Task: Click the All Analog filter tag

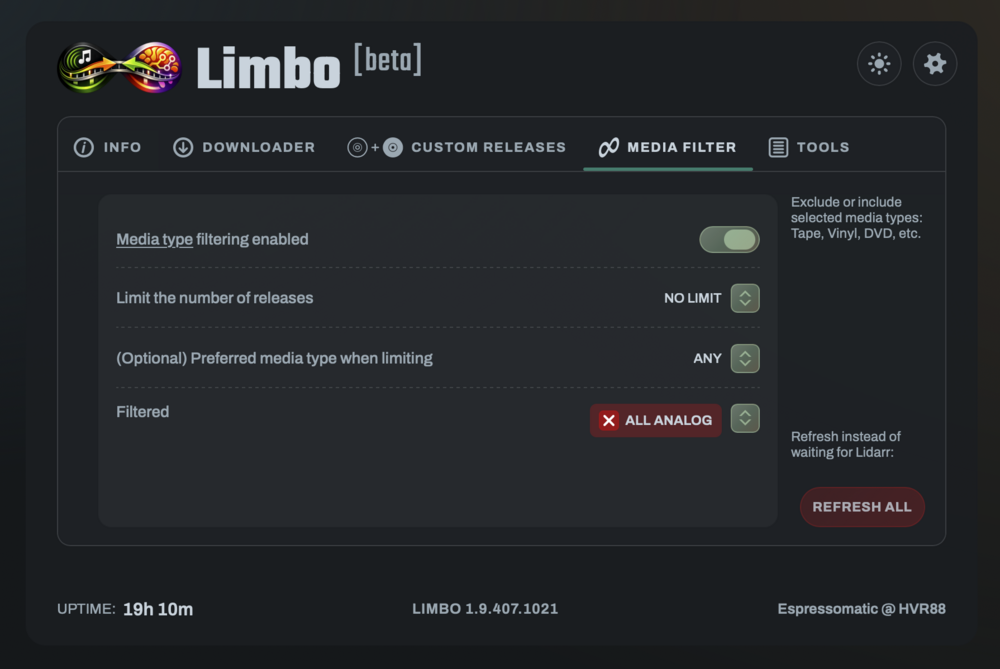Action: point(656,420)
